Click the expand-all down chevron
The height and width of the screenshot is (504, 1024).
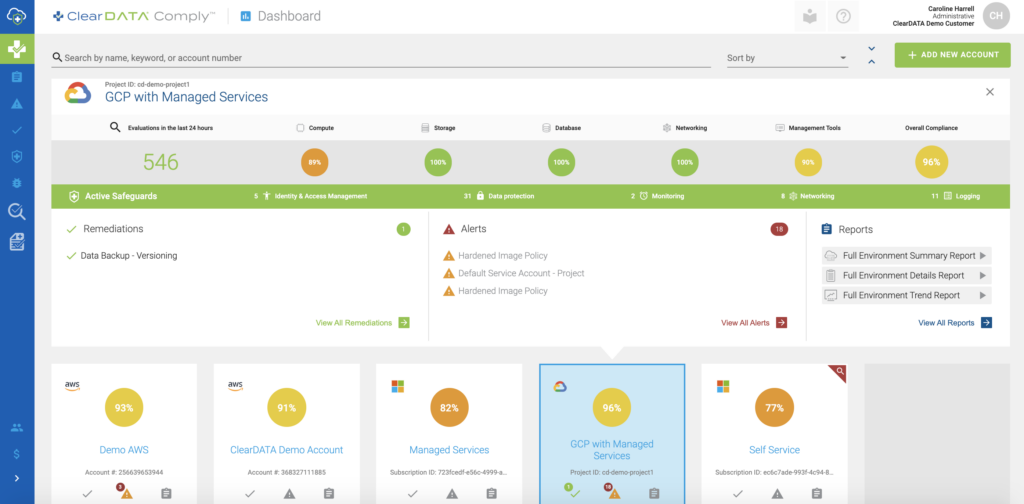coord(871,48)
